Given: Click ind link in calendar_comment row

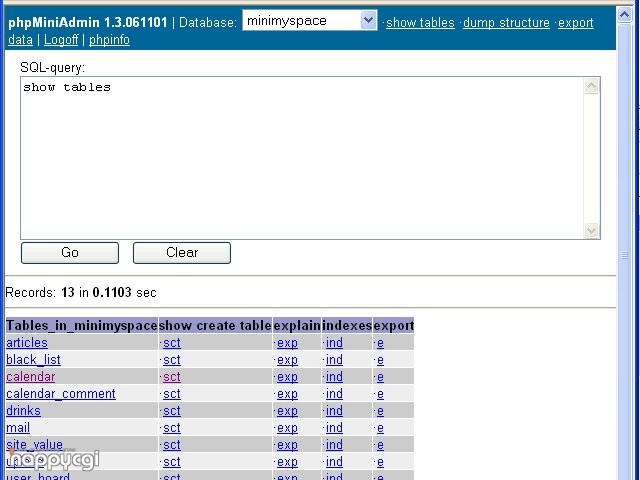Looking at the screenshot, I should (334, 394).
